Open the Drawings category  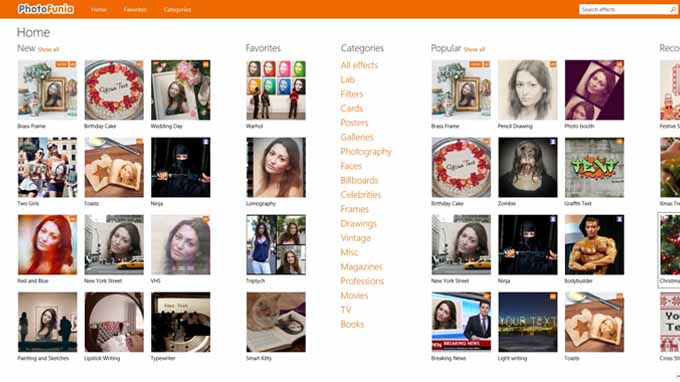click(358, 224)
